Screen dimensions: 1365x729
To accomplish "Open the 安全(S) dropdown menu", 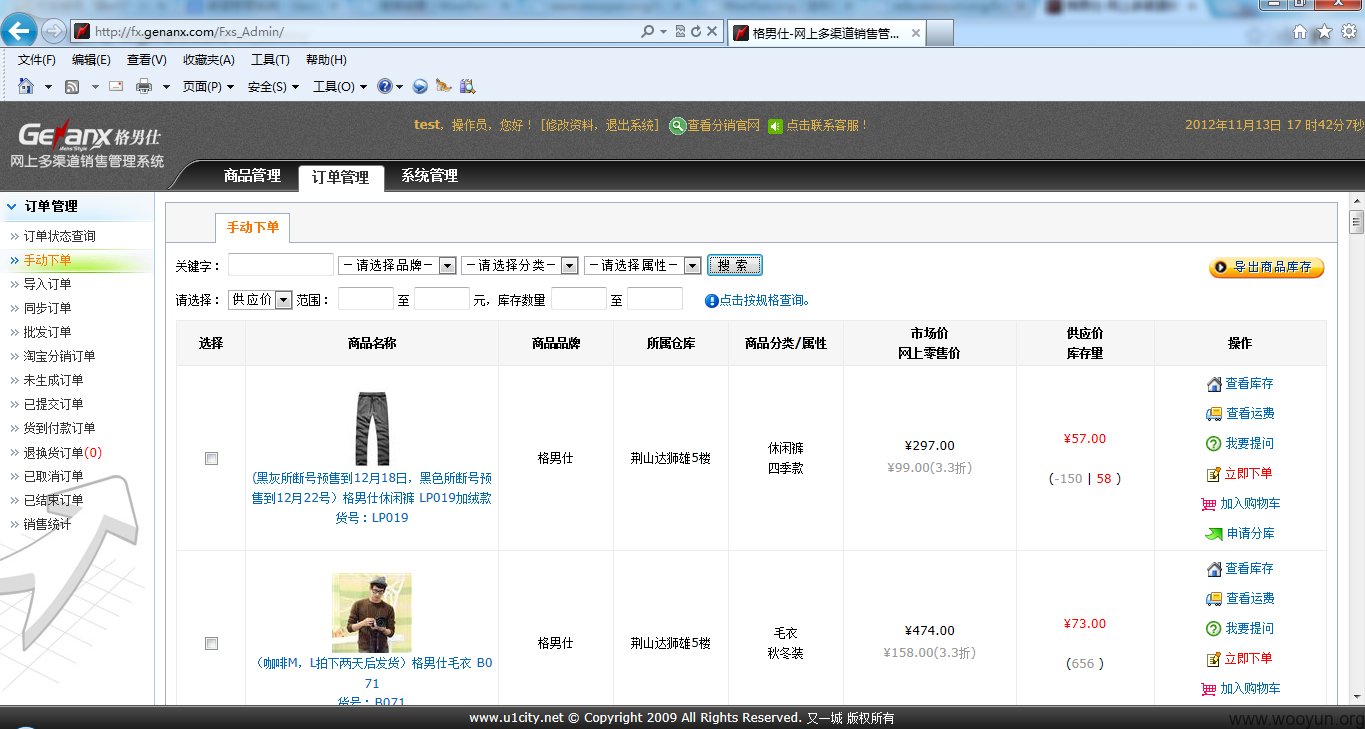I will pos(273,87).
